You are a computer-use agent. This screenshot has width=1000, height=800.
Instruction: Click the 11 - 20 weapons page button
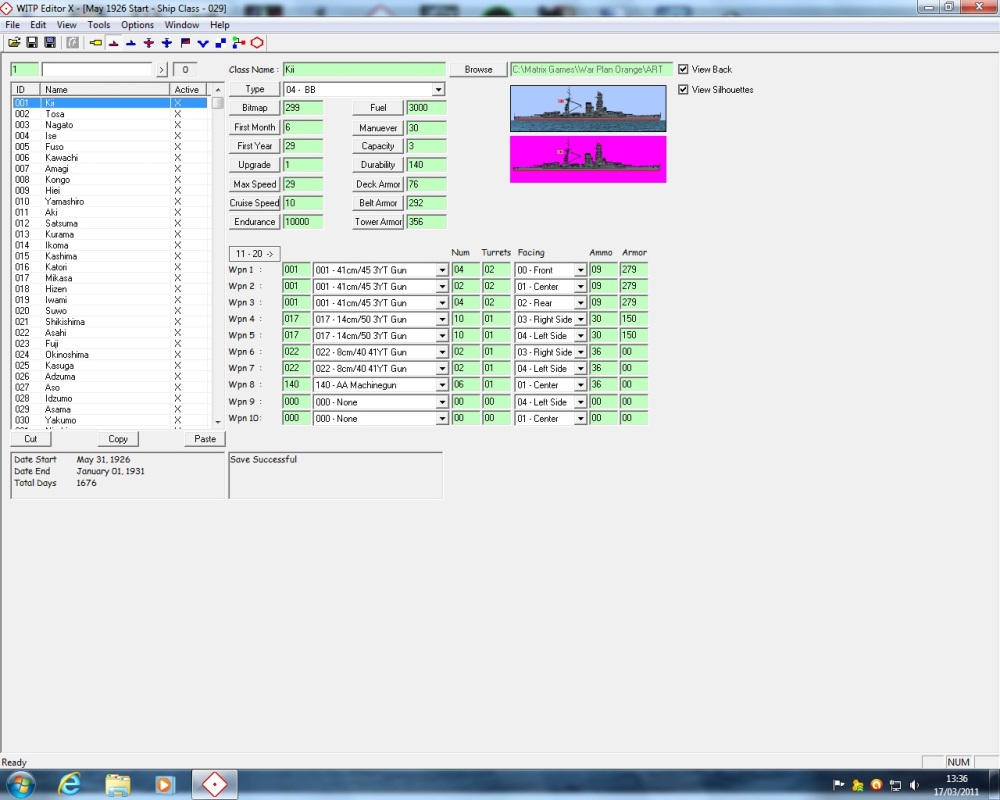pos(254,253)
